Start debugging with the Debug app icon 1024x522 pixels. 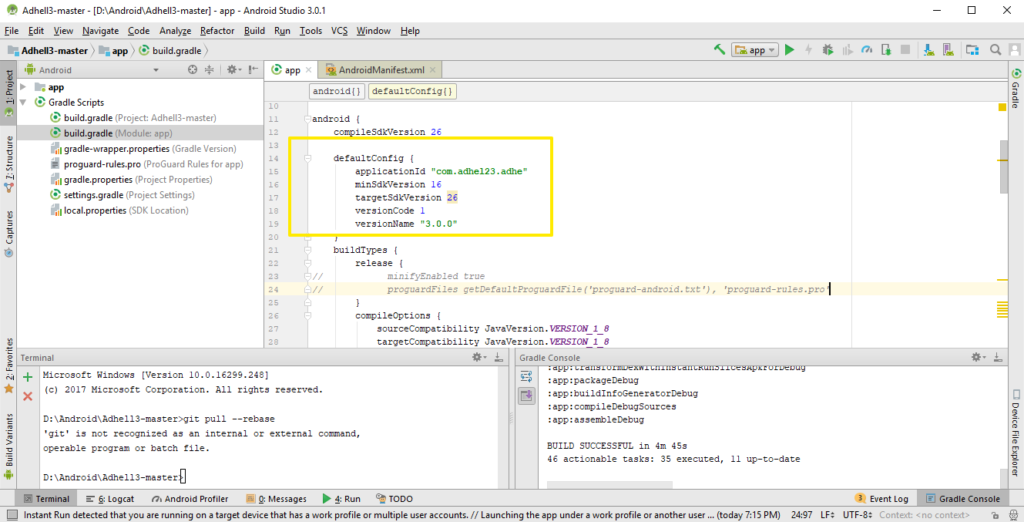(x=827, y=50)
